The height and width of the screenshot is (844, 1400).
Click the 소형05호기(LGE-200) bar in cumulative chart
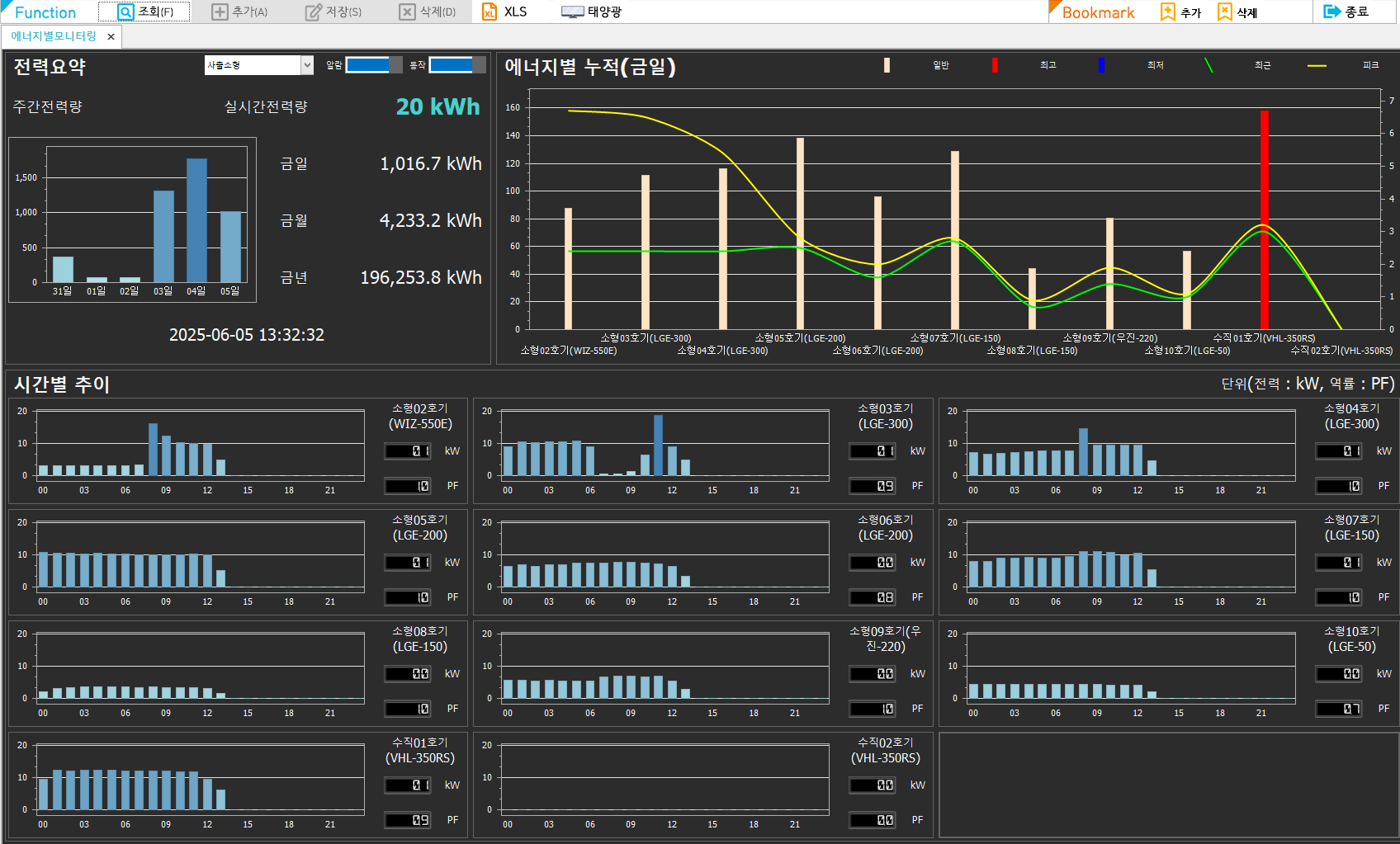coord(800,233)
